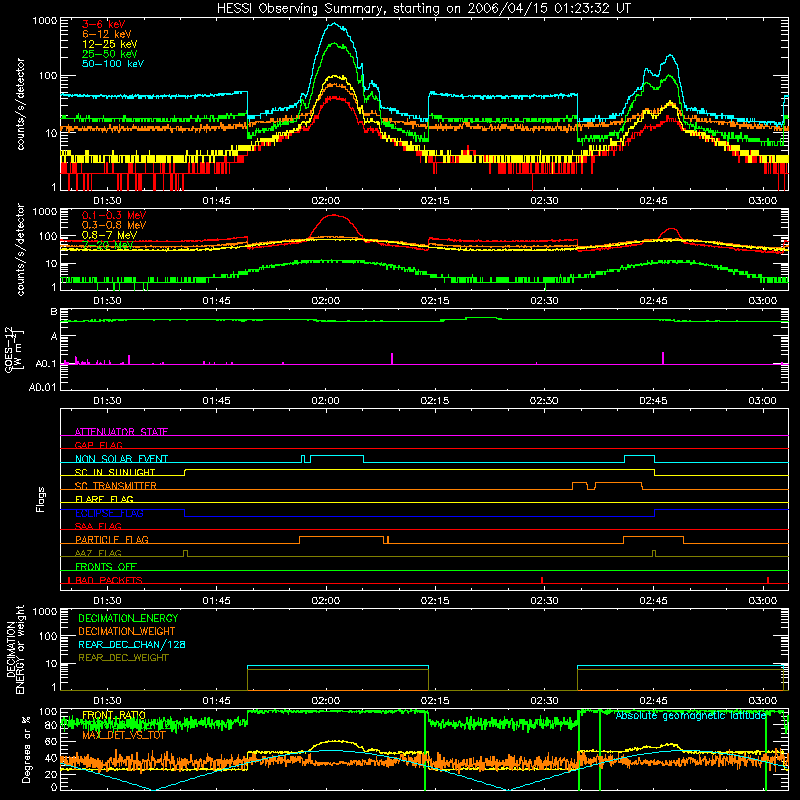Click the HESSI Observing Summary title text

(x=423, y=8)
